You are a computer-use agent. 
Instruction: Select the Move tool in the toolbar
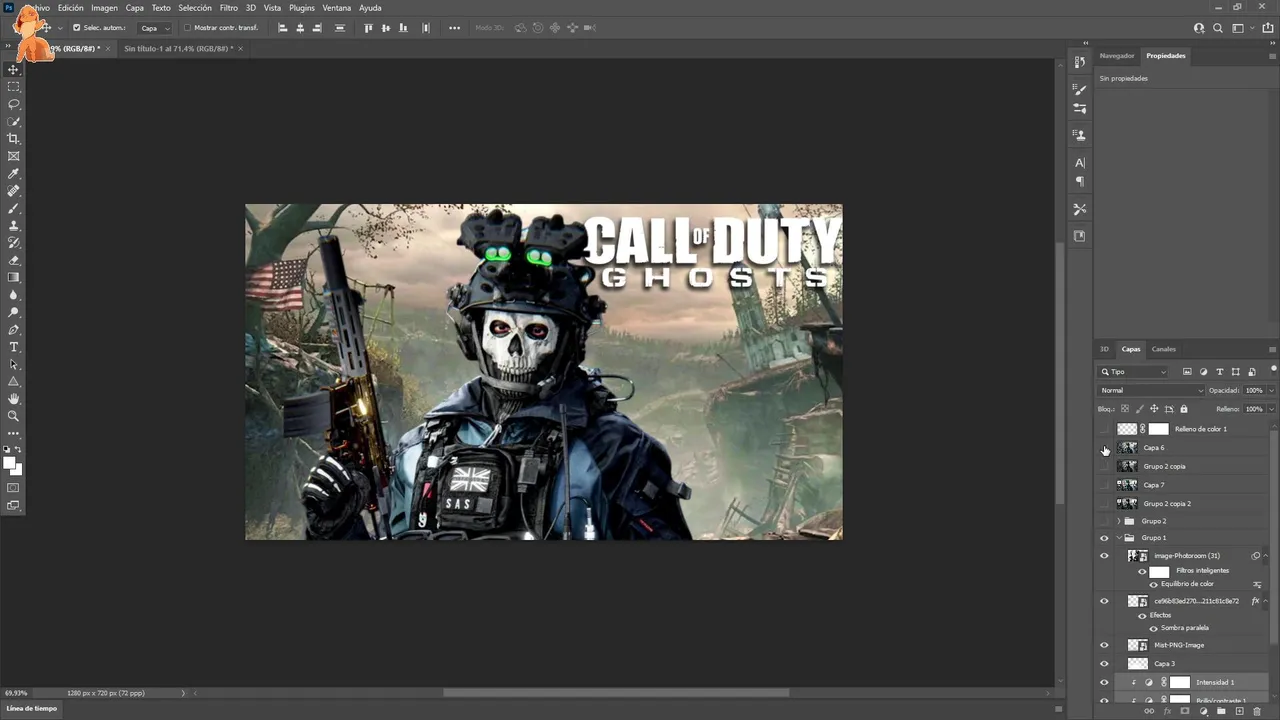pyautogui.click(x=14, y=70)
